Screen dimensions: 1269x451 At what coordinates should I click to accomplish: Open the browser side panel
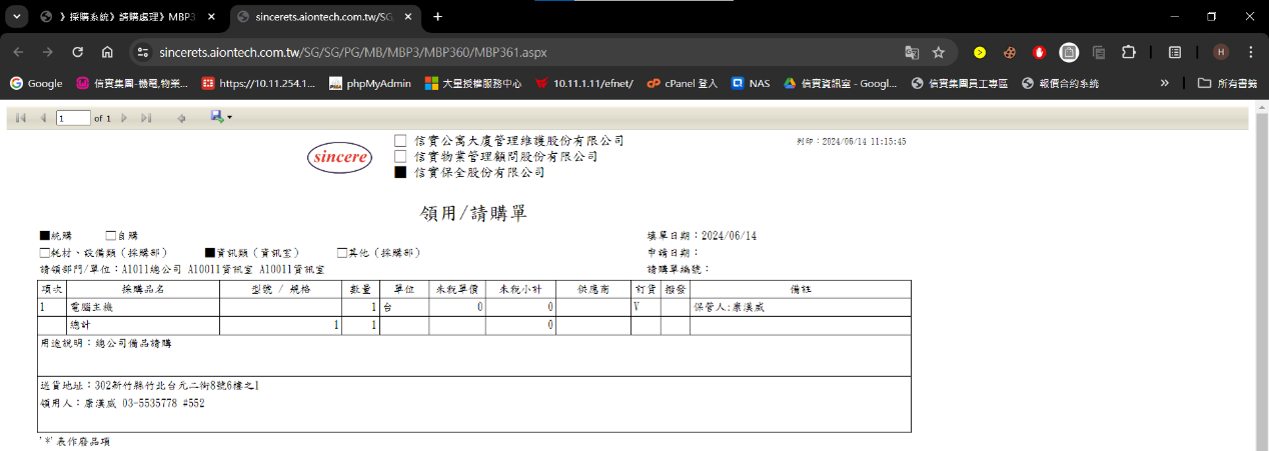pyautogui.click(x=1176, y=52)
